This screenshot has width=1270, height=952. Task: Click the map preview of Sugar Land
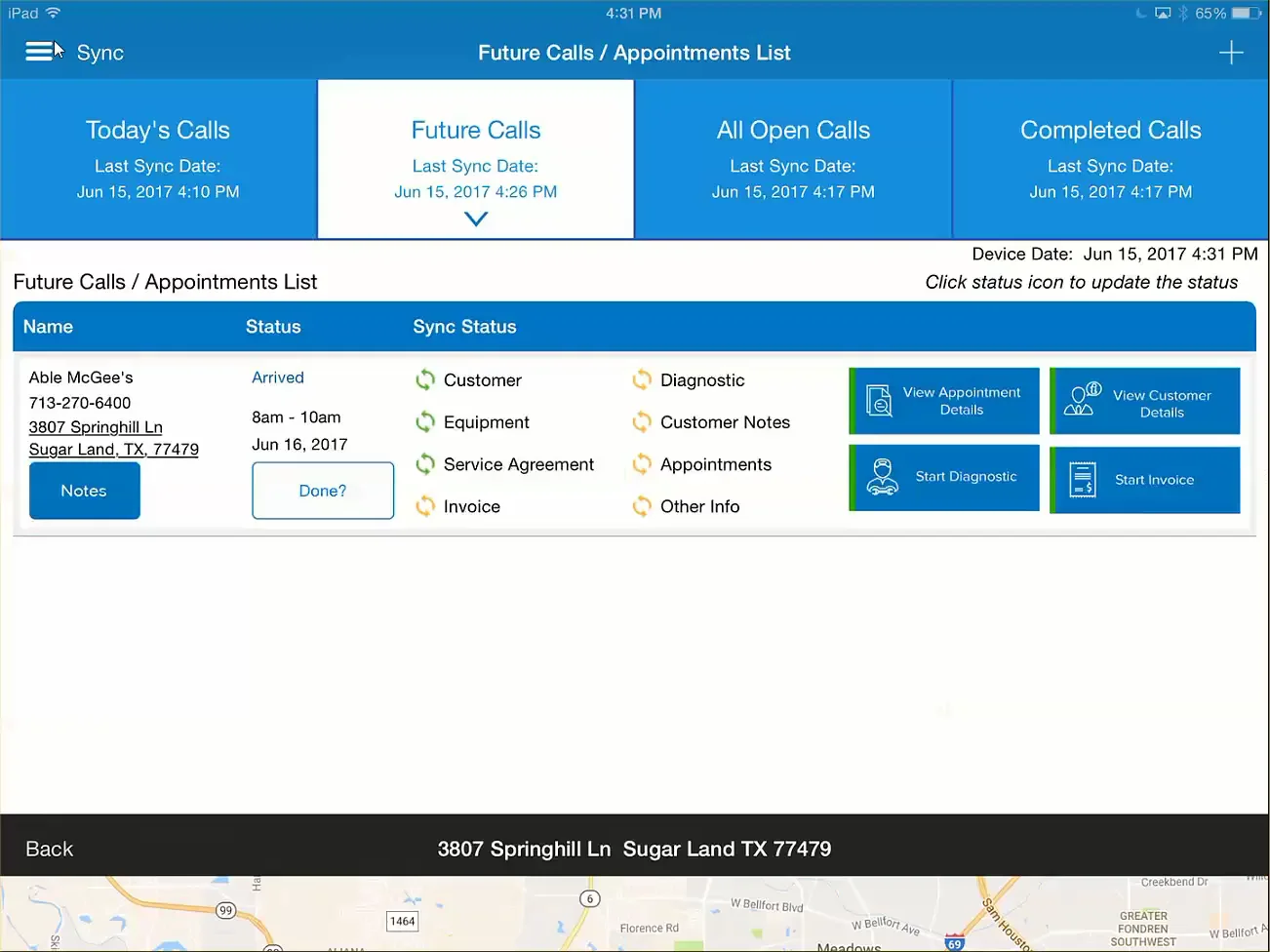(635, 914)
